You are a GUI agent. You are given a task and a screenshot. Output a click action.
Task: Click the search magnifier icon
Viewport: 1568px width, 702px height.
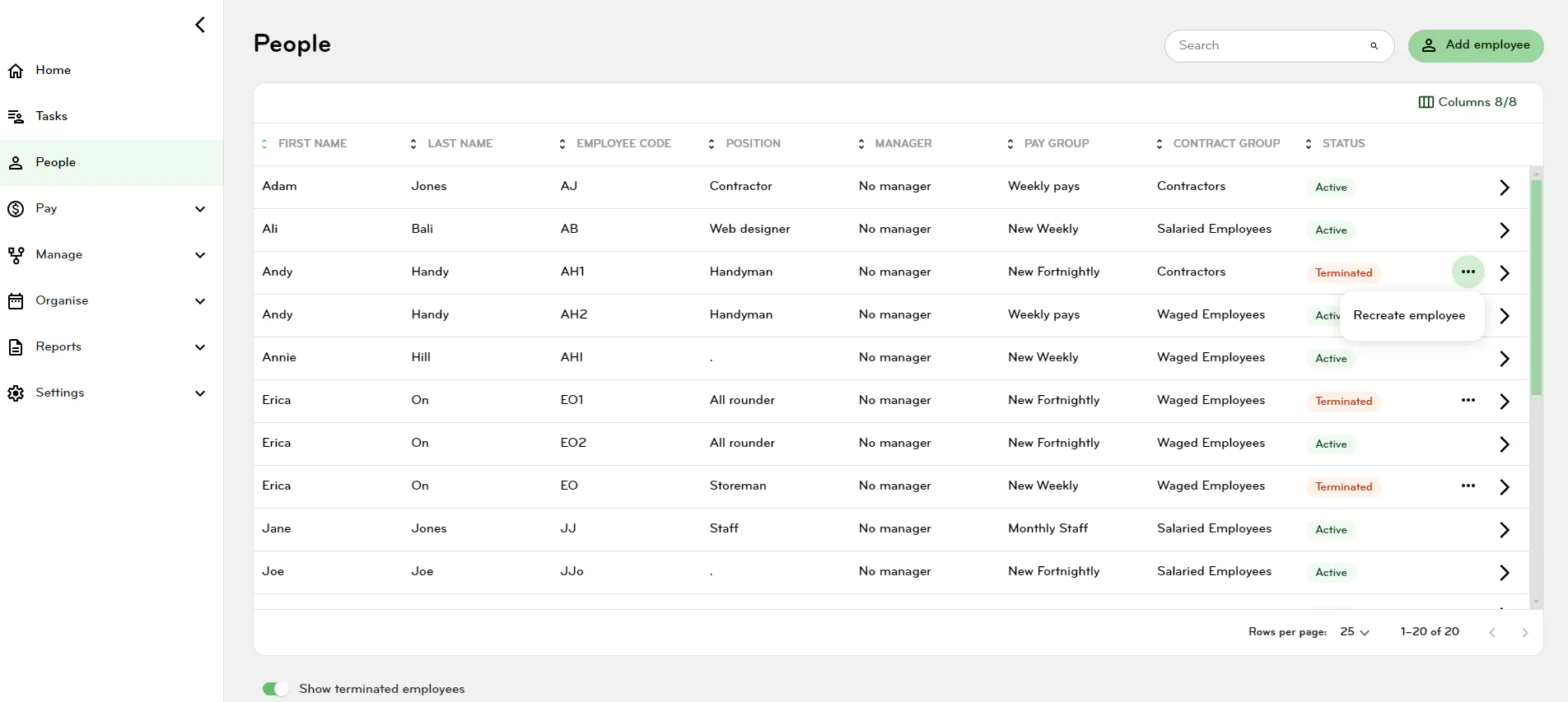coord(1374,46)
